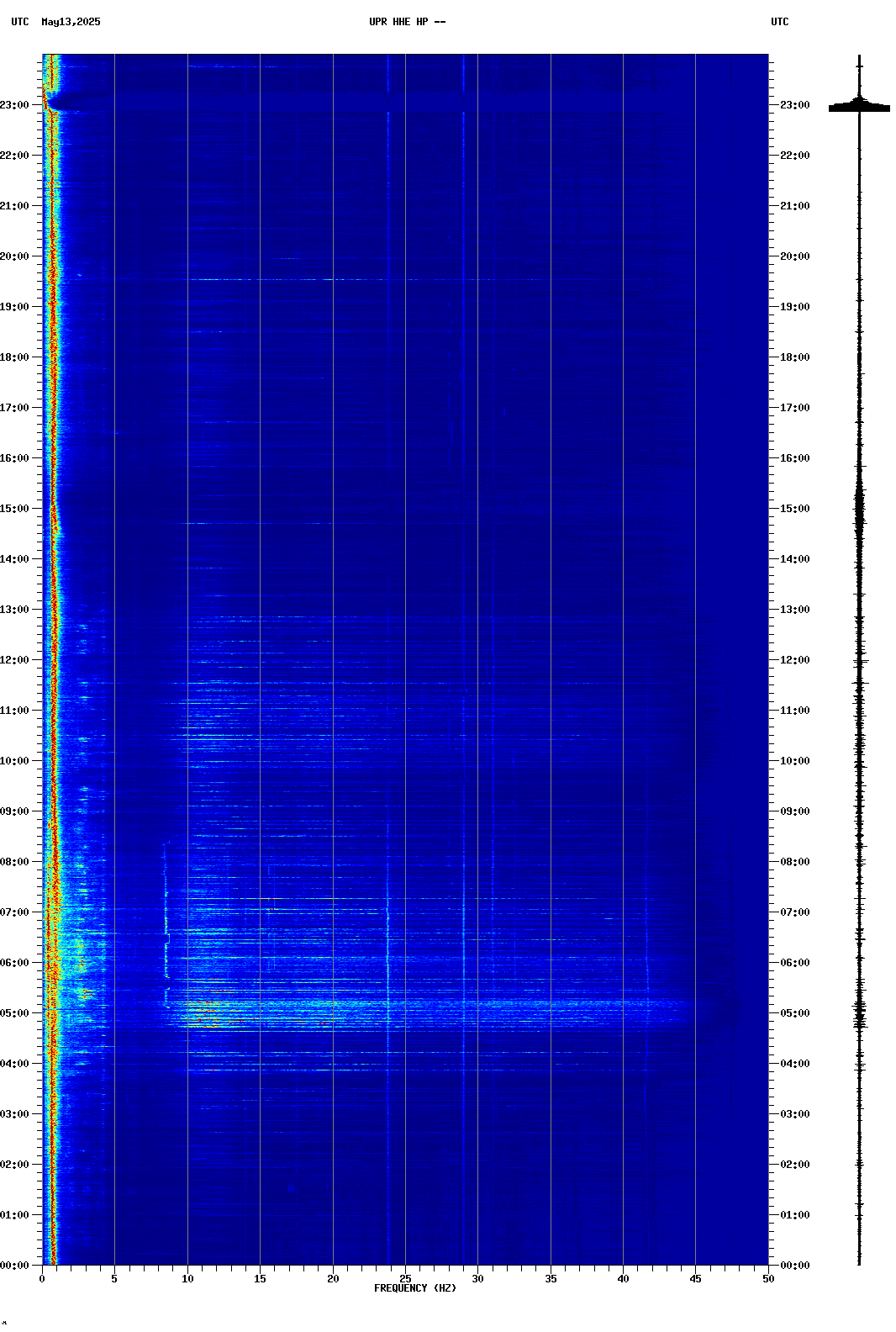Click the 09:00 label on the right time axis
This screenshot has height=1332, width=896.
[x=795, y=811]
